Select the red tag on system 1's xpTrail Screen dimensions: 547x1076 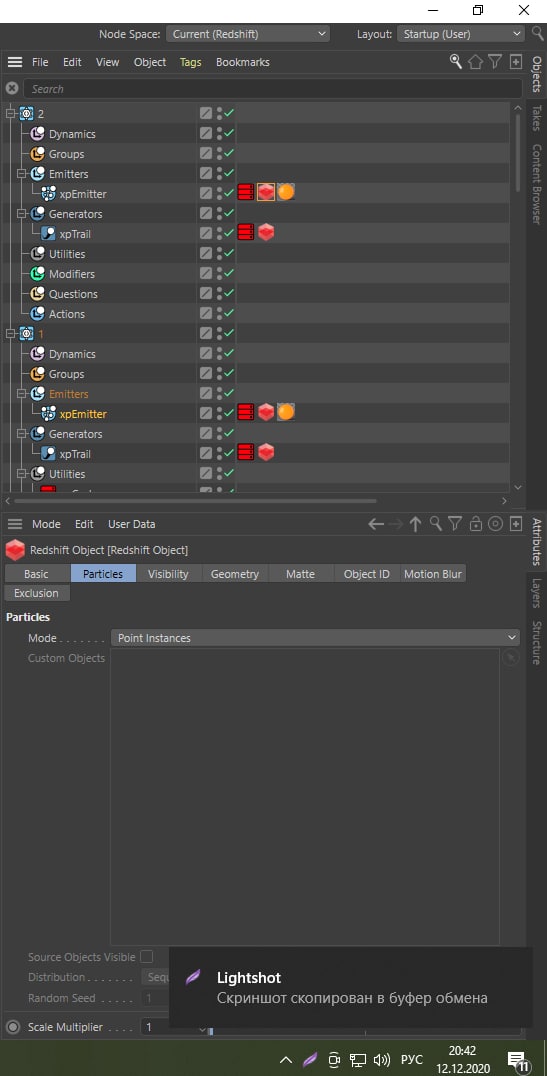click(246, 453)
